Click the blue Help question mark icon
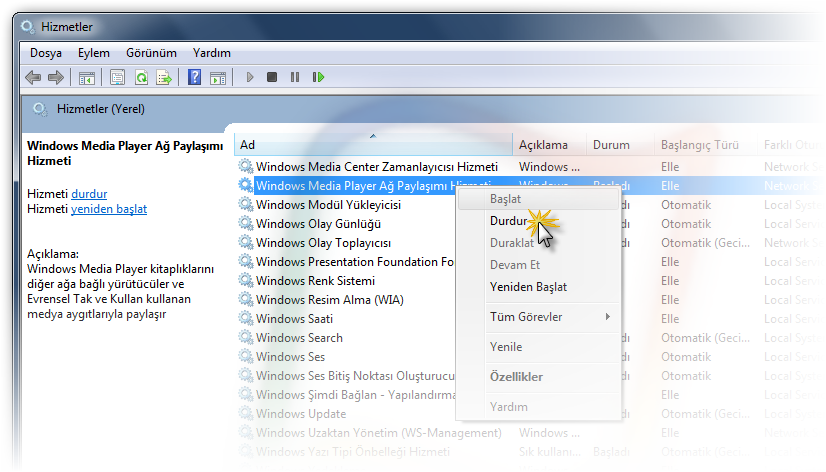The width and height of the screenshot is (826, 472). click(194, 77)
